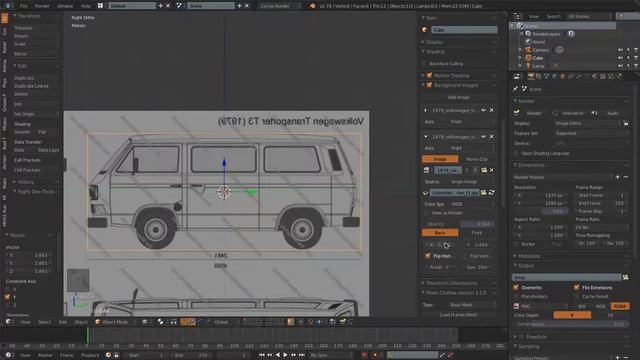Open the Window menu in top bar
The height and width of the screenshot is (360, 640).
click(65, 6)
